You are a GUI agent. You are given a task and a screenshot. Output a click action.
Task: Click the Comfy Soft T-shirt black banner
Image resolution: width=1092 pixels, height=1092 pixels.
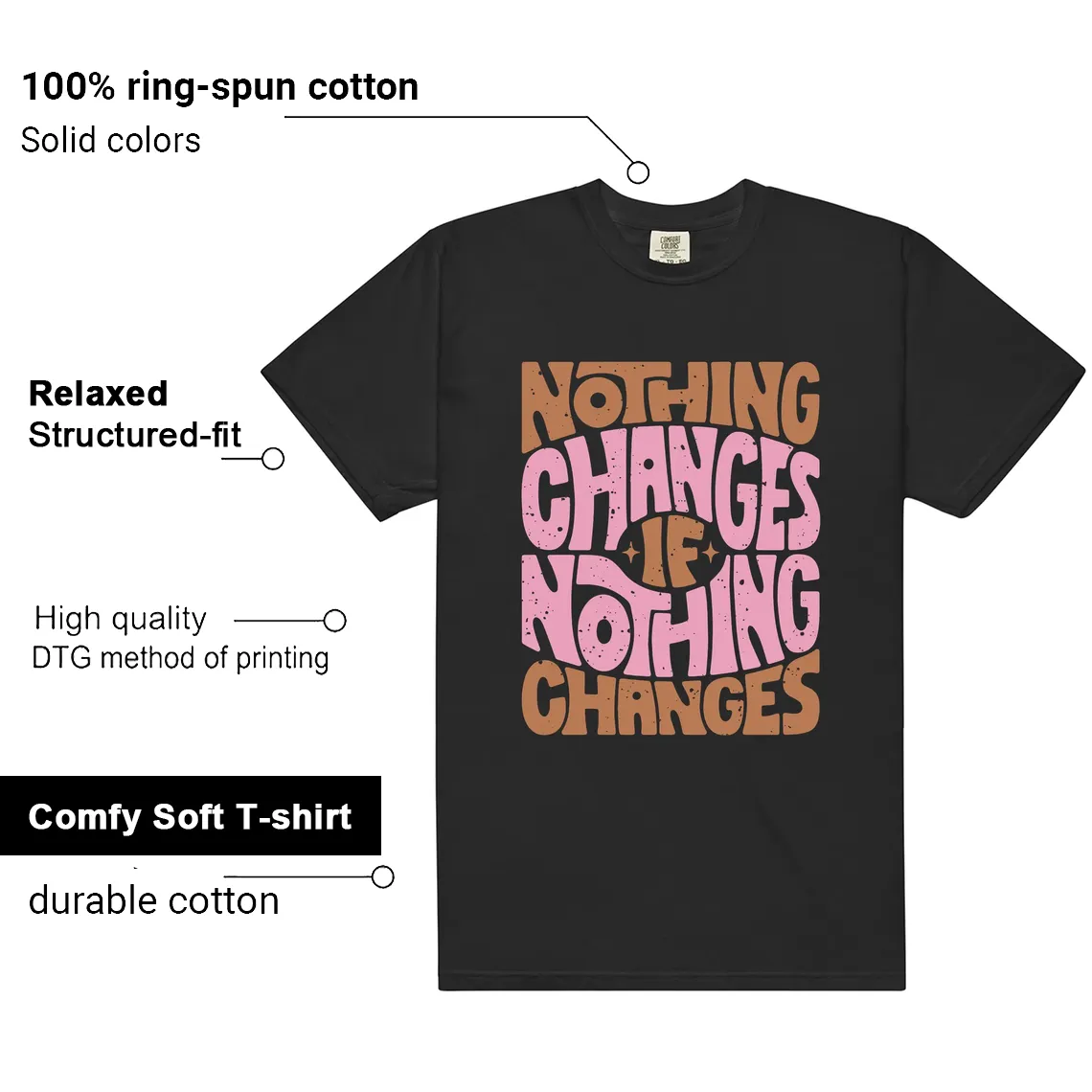pos(190,815)
